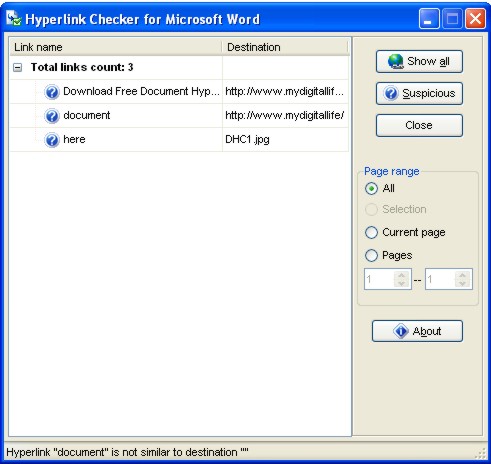Click the Close button
The image size is (491, 464).
tap(419, 125)
